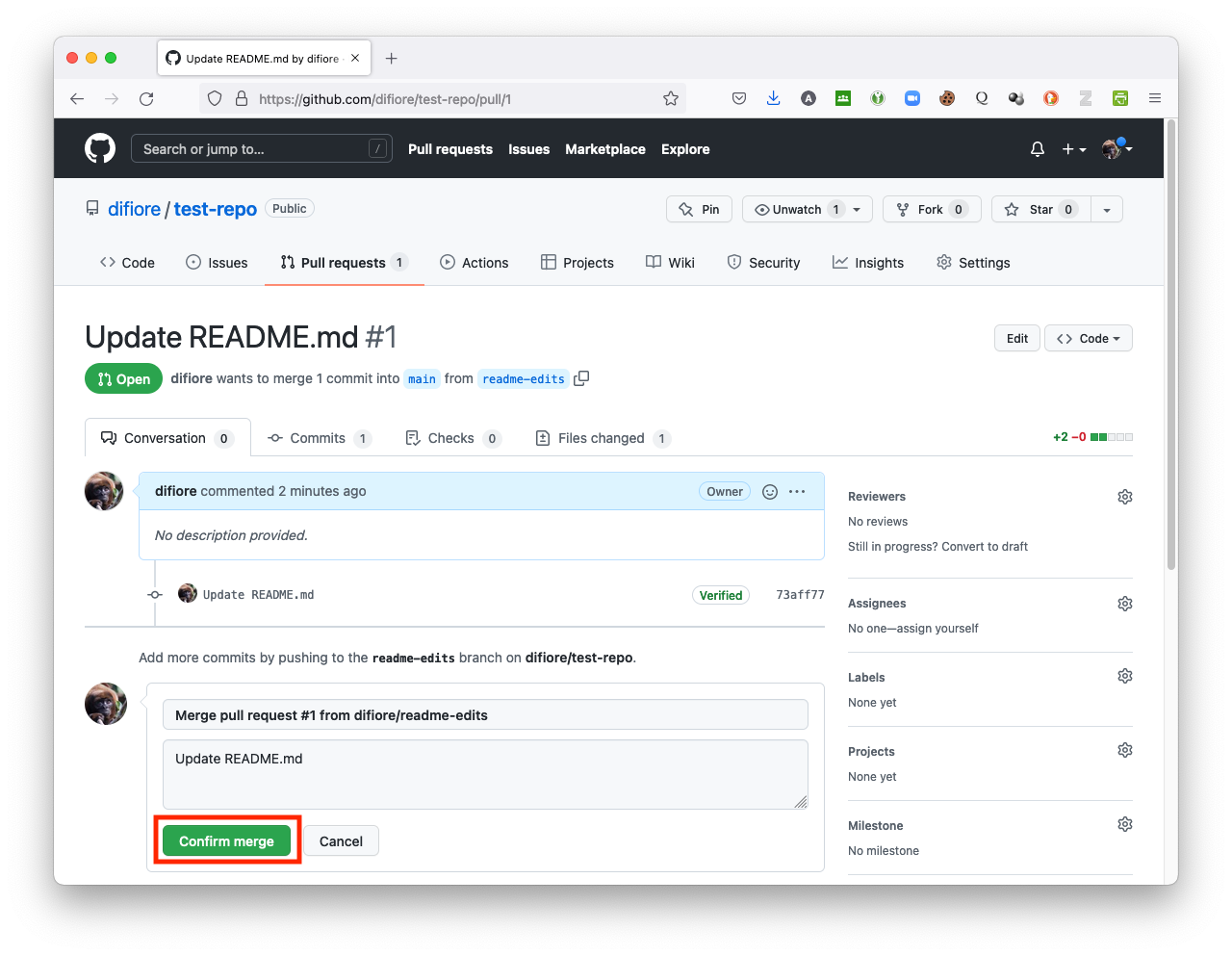The width and height of the screenshot is (1232, 956).
Task: Open the Reviewers gear settings
Action: (1124, 497)
